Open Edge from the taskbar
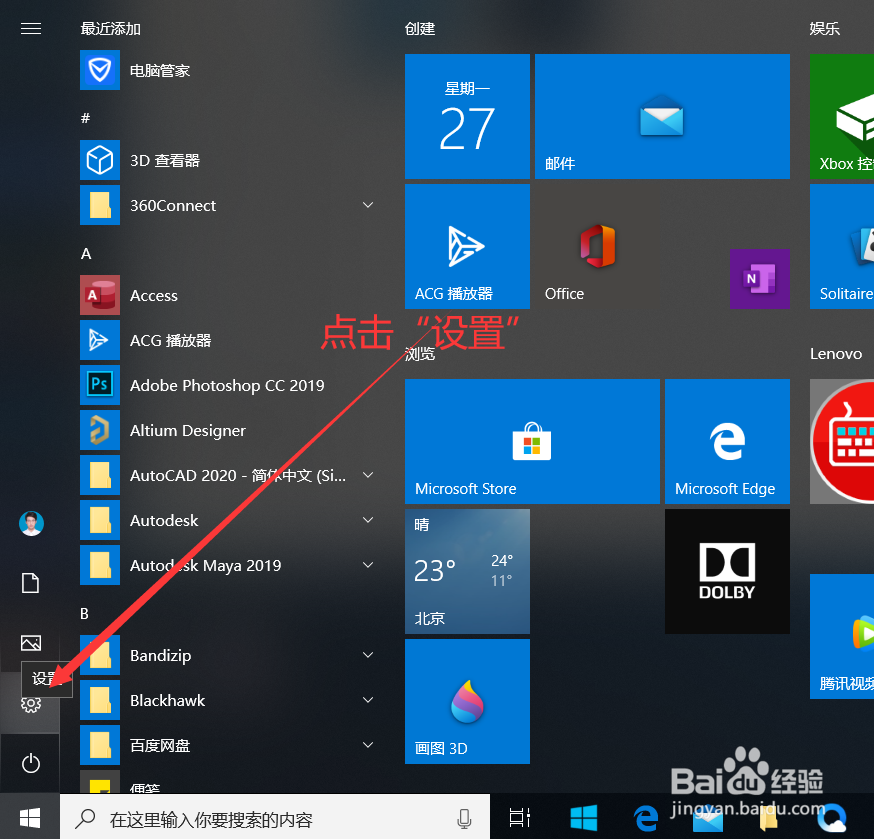This screenshot has width=874, height=839. (x=645, y=818)
